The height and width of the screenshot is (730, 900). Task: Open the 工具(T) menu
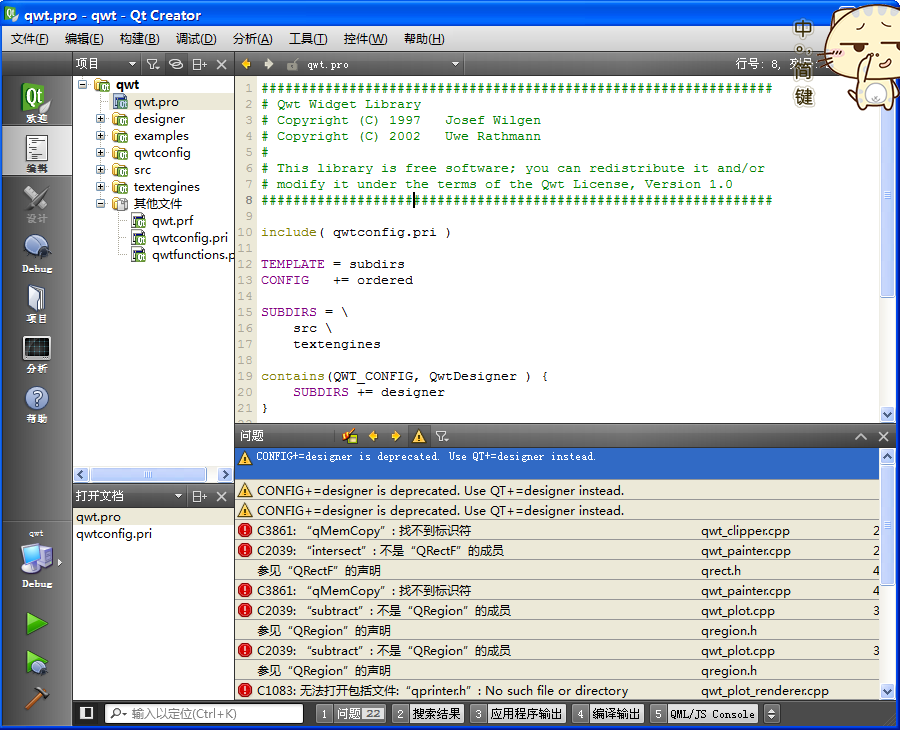307,39
